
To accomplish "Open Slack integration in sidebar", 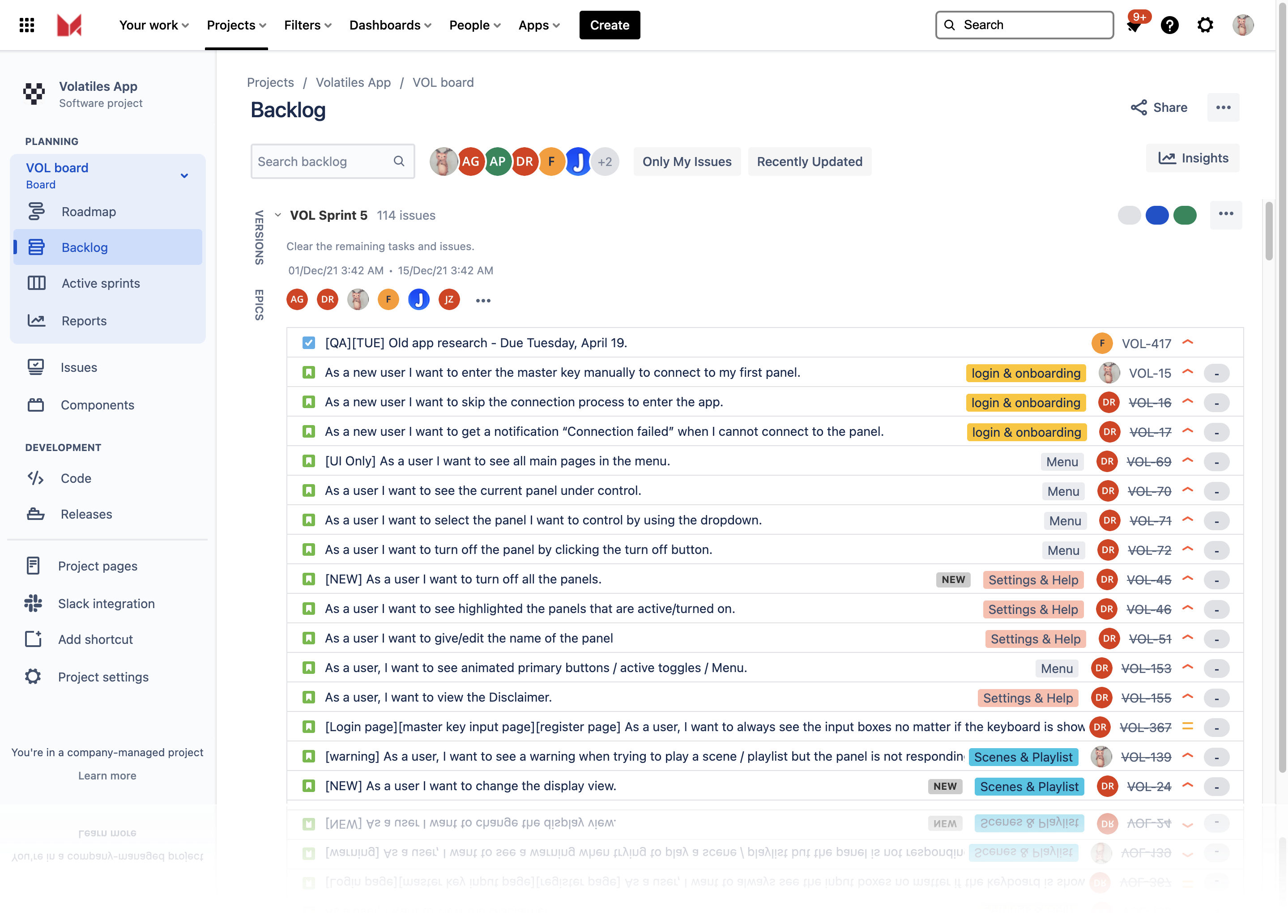I will 106,604.
